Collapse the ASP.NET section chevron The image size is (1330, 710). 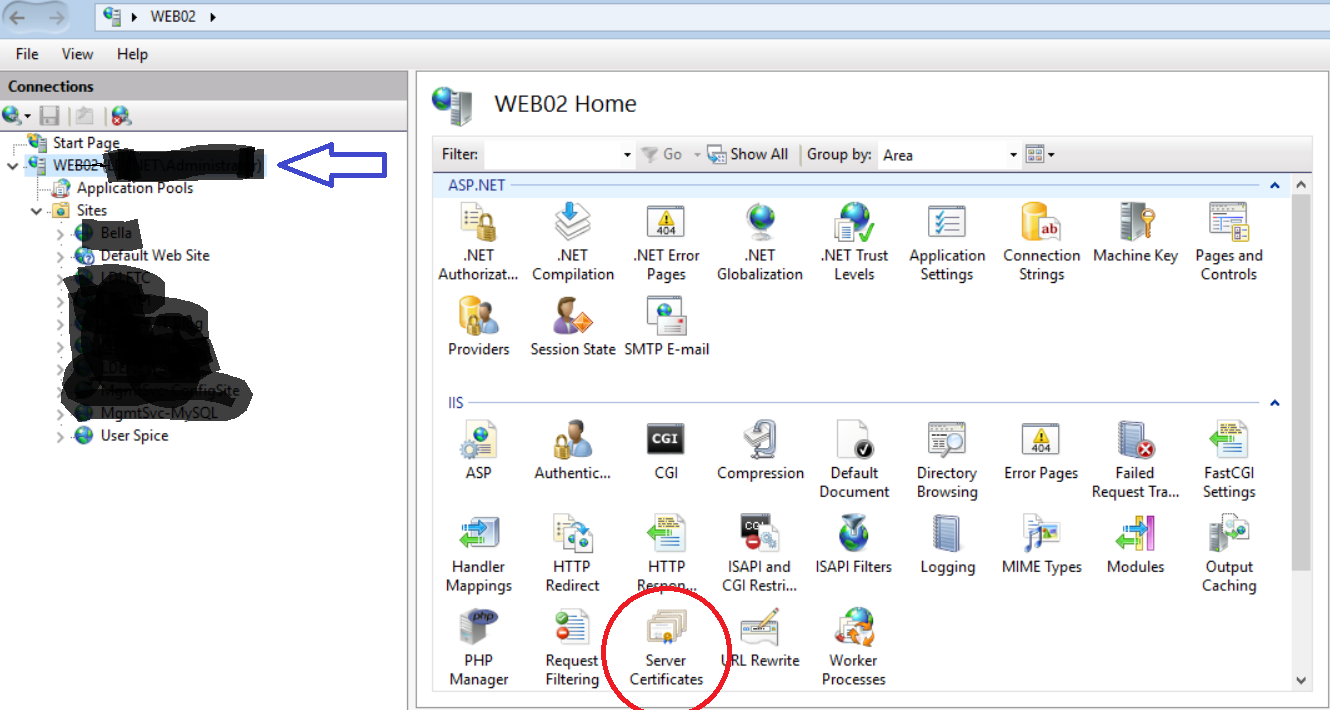1274,184
